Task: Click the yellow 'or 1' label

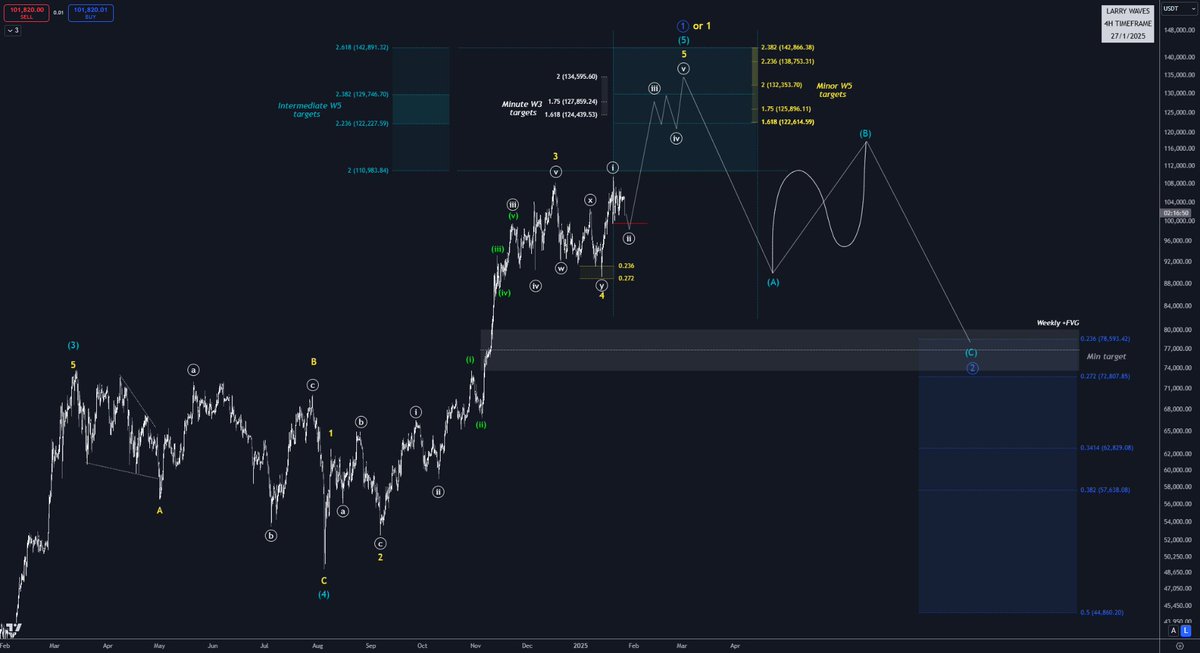Action: click(702, 25)
